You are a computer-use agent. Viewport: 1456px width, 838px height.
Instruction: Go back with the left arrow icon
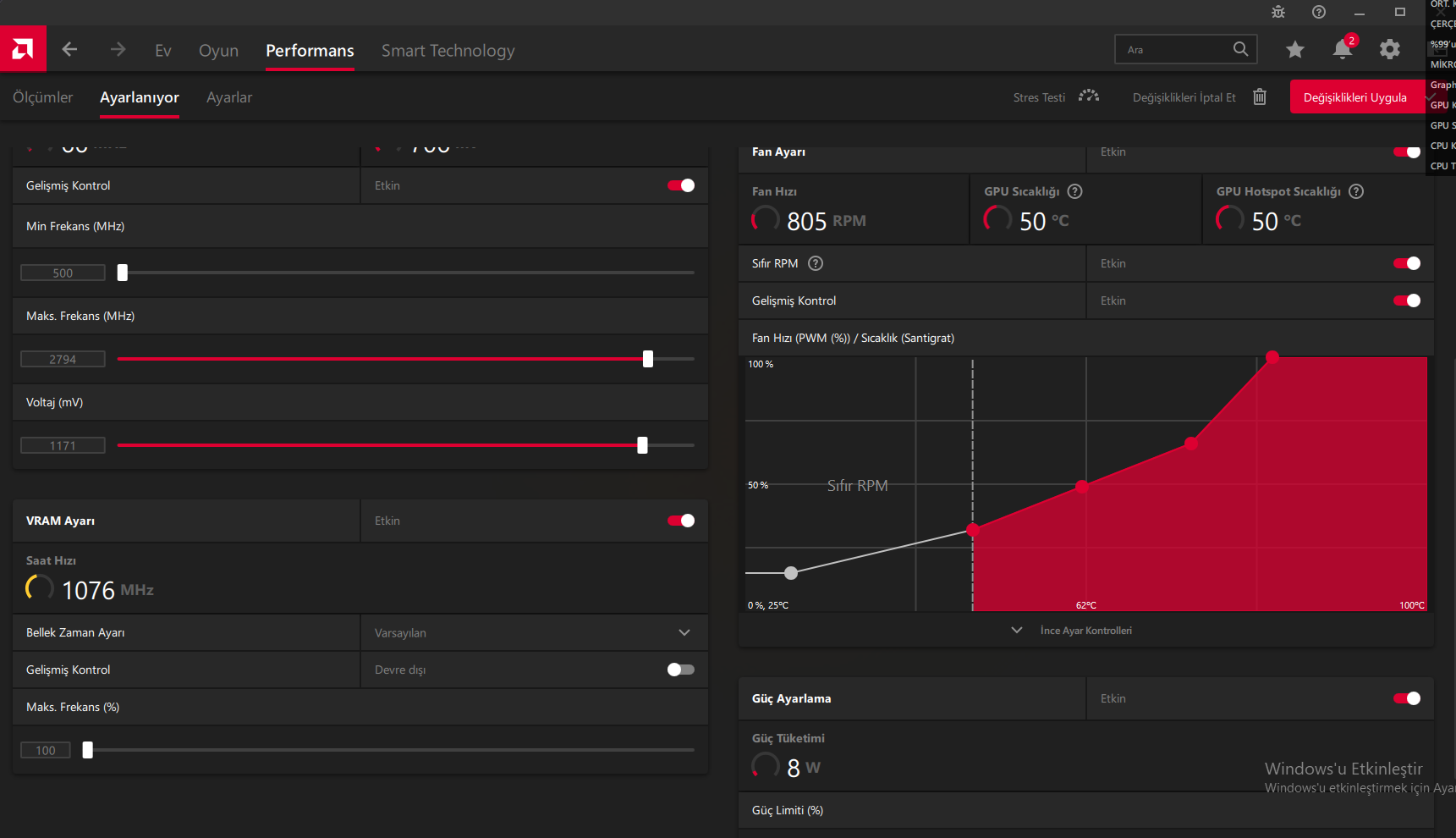coord(69,50)
